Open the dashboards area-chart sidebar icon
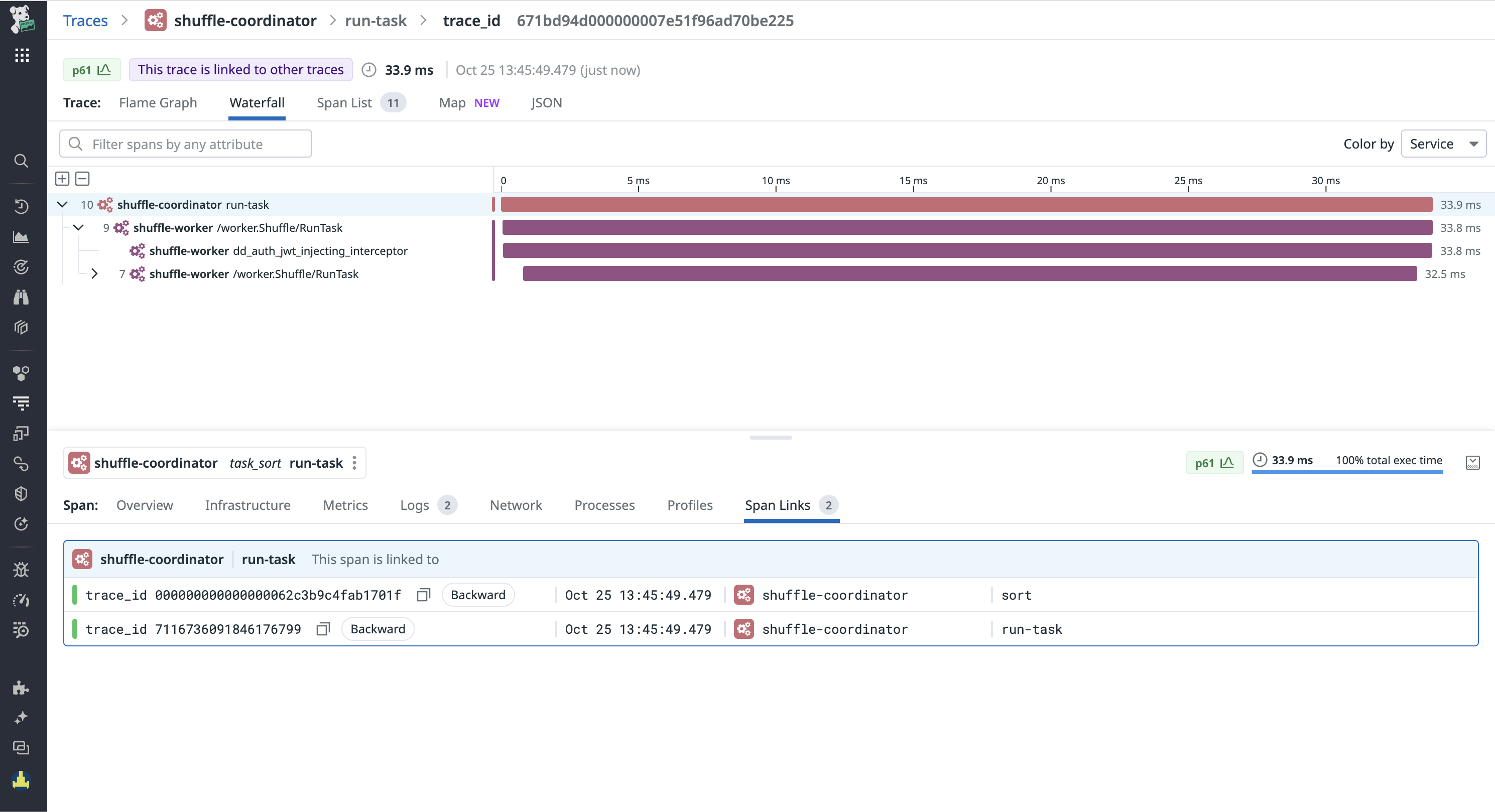The width and height of the screenshot is (1495, 812). coord(22,237)
